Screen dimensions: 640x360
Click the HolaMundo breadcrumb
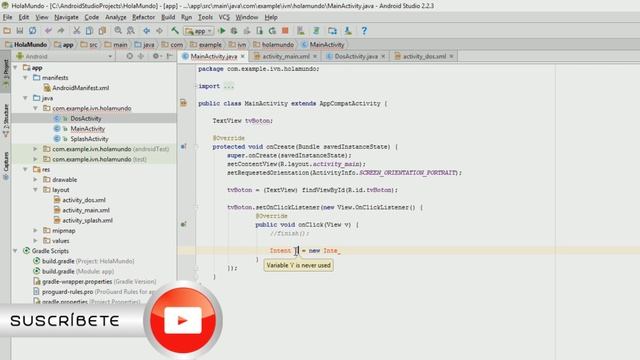(26, 44)
